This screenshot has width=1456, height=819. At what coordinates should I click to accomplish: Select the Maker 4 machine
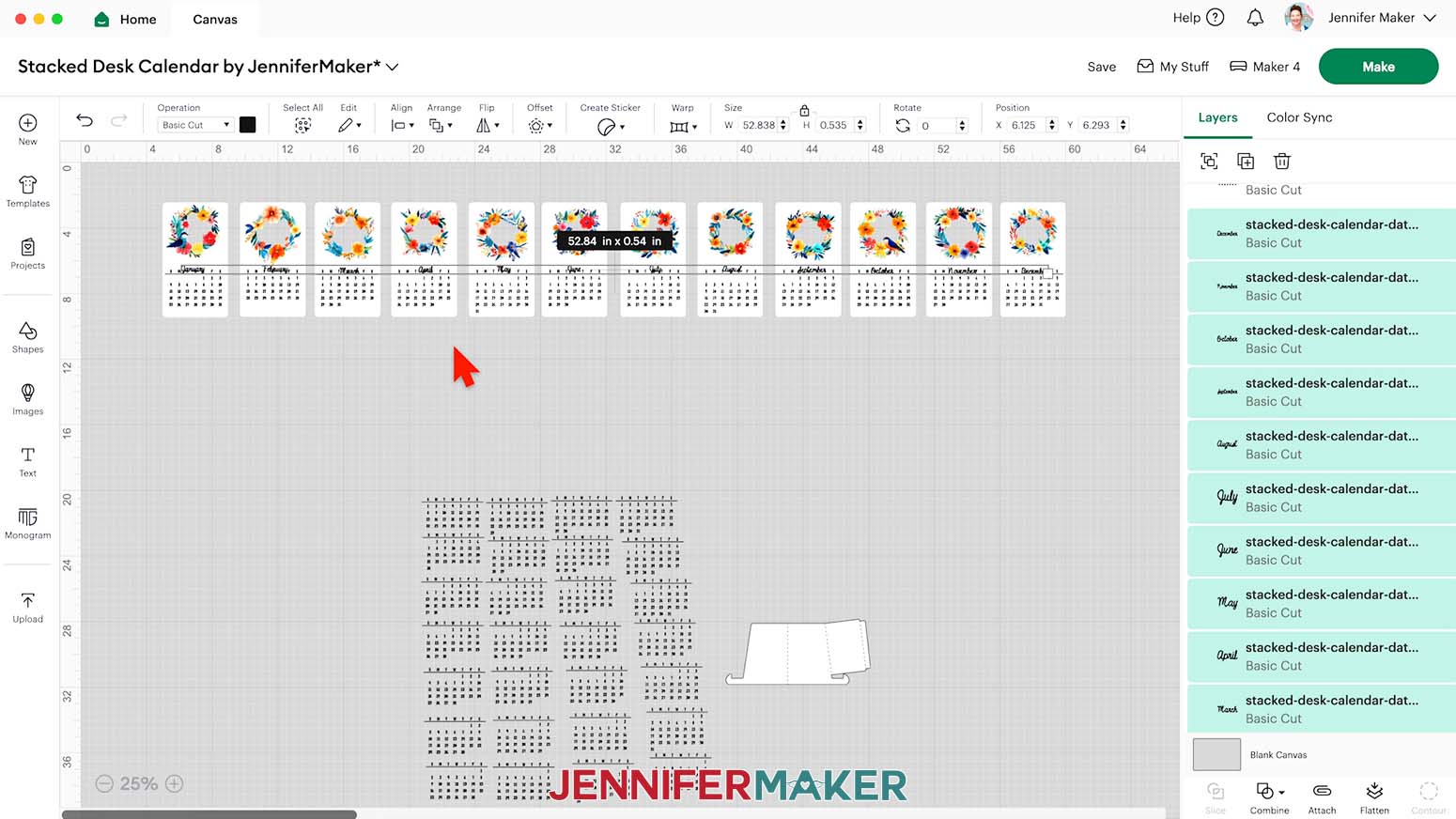point(1264,67)
